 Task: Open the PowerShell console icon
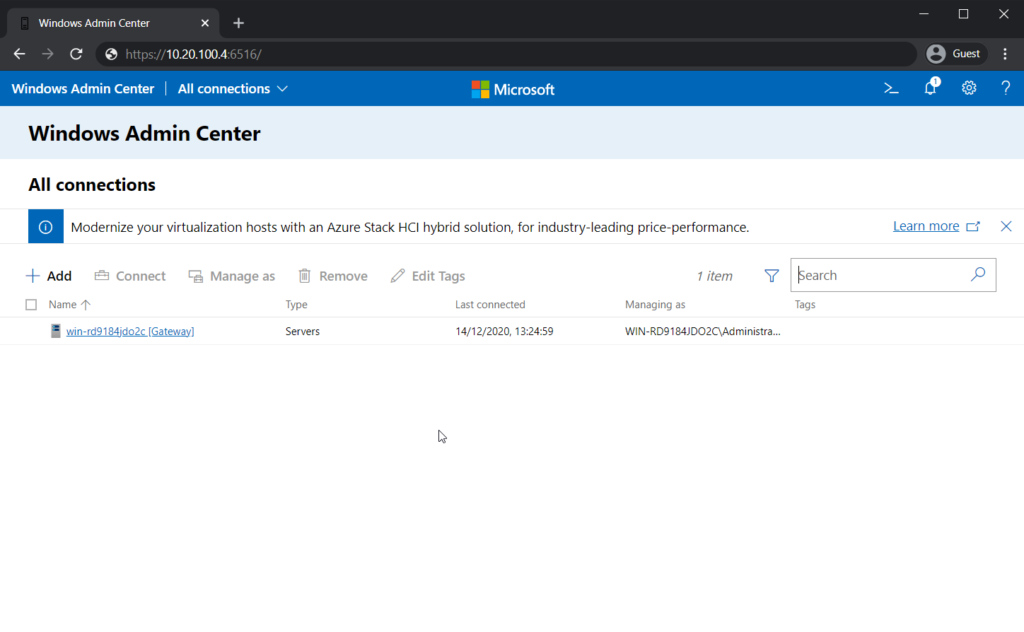point(891,88)
